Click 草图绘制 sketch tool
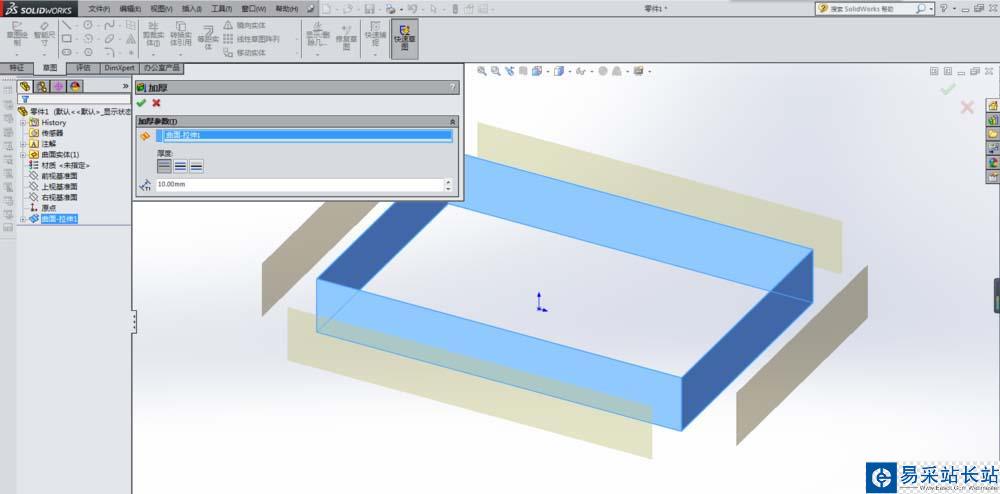Image resolution: width=1000 pixels, height=494 pixels. pyautogui.click(x=17, y=35)
